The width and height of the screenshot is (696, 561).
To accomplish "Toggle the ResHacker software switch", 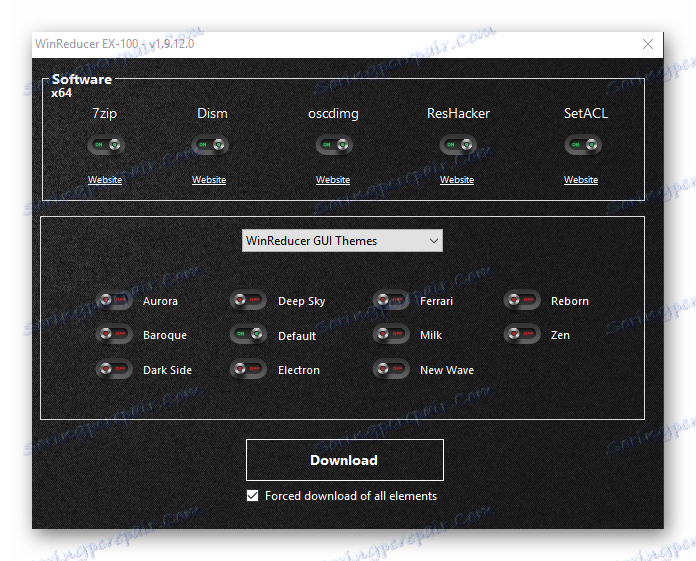I will click(x=458, y=145).
